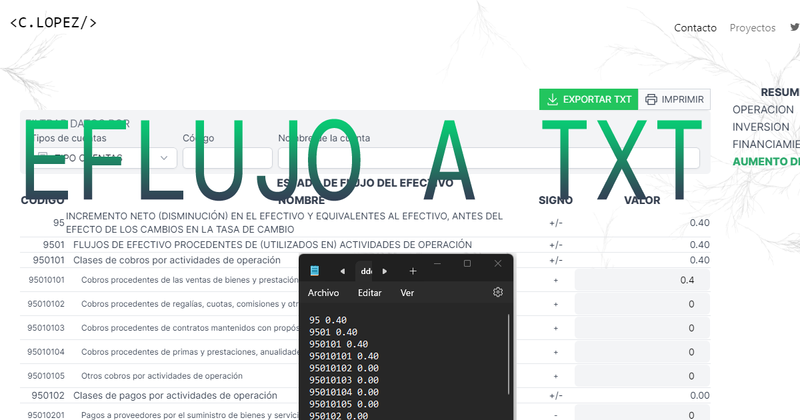Edit value field for account 95010201
Viewport: 800px width, 420px height.
tap(642, 413)
